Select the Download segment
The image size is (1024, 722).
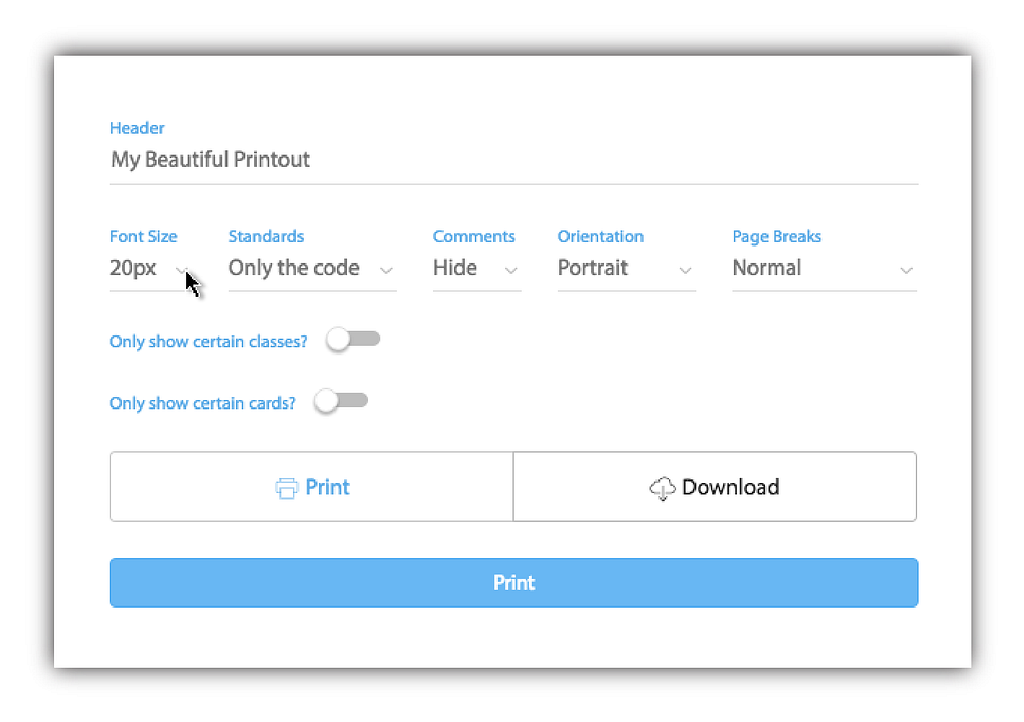[715, 486]
